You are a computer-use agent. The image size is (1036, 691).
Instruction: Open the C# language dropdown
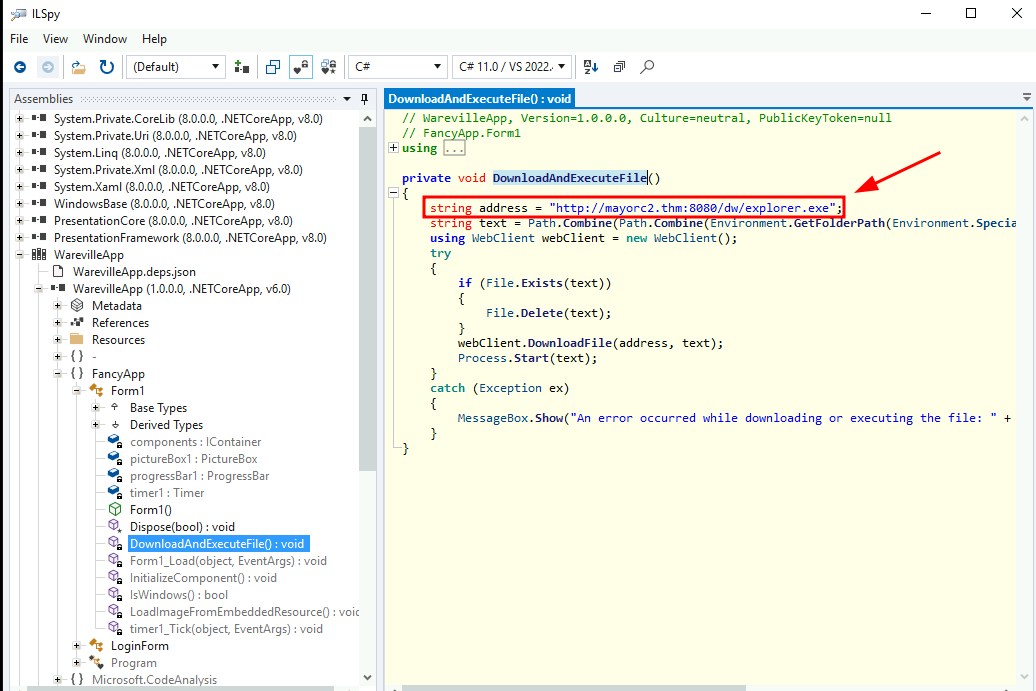click(398, 67)
